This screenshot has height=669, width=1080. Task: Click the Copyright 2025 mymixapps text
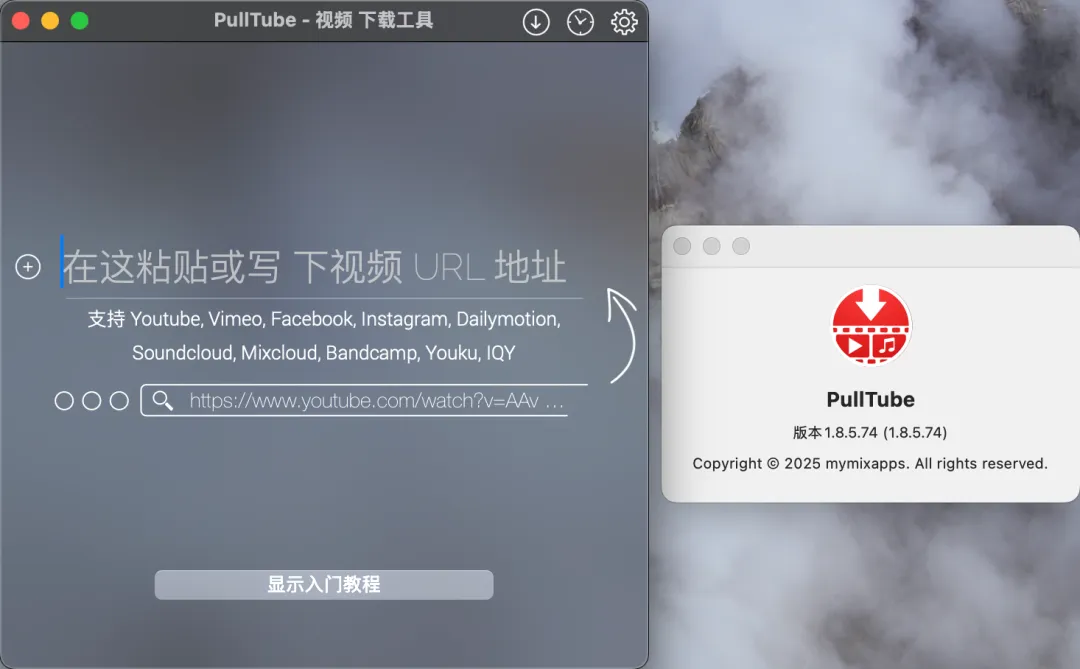tap(870, 464)
